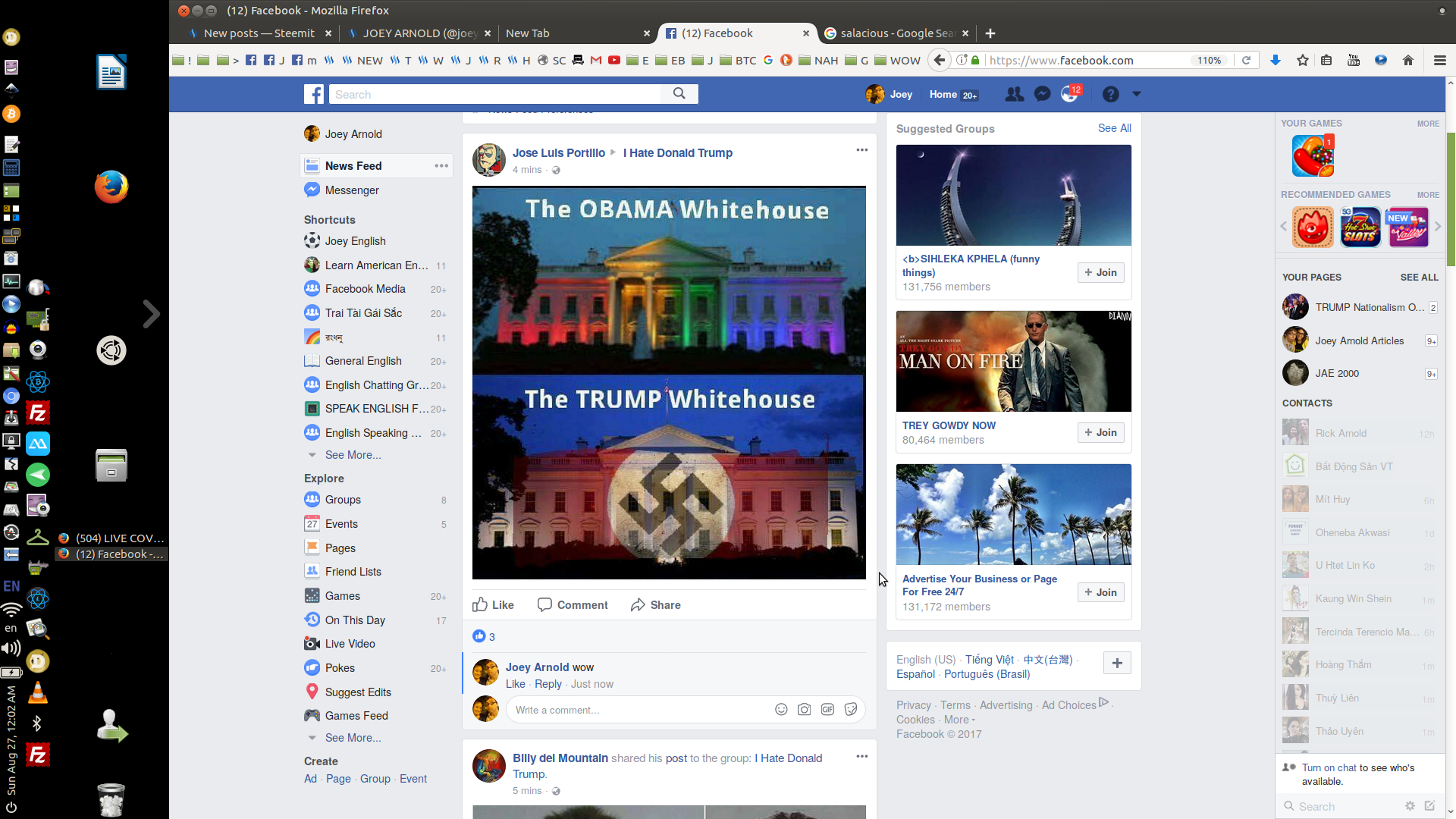Open friend requests icon in header

click(x=1014, y=94)
